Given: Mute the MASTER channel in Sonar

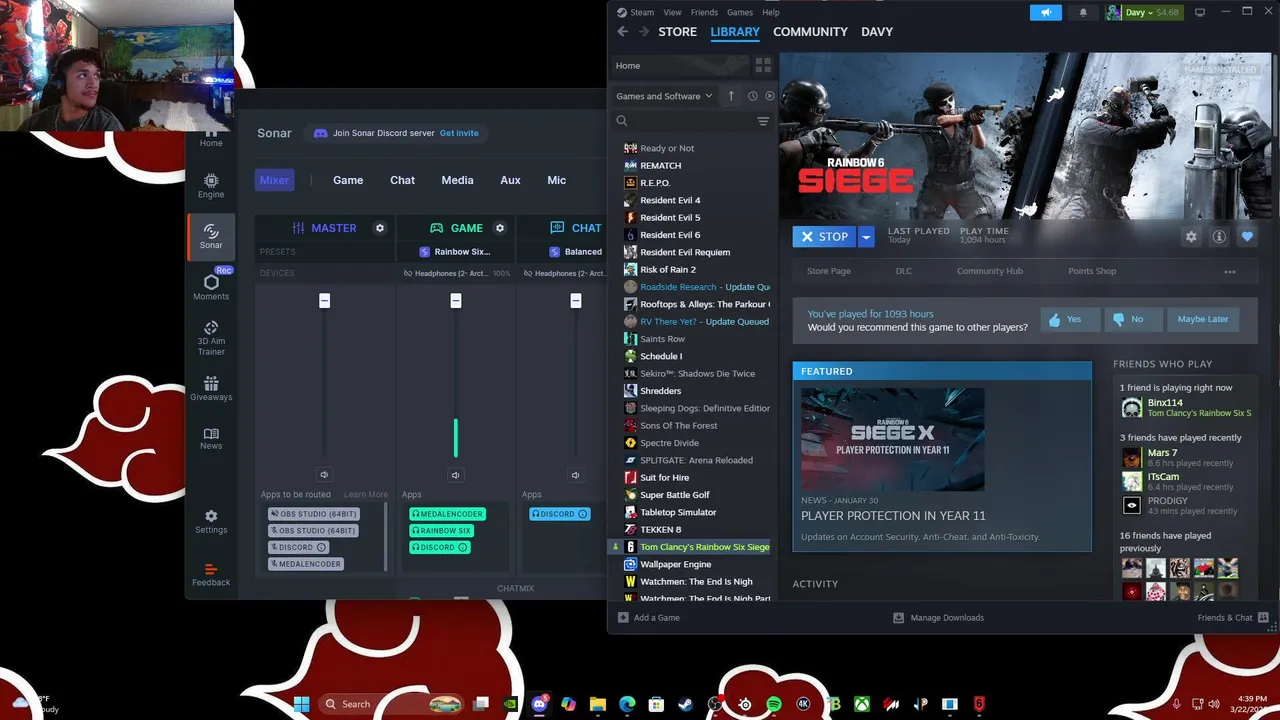Looking at the screenshot, I should [324, 475].
